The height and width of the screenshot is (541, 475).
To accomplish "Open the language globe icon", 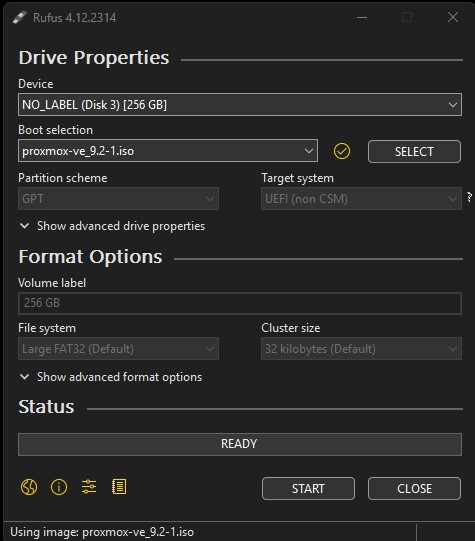I will [x=29, y=487].
